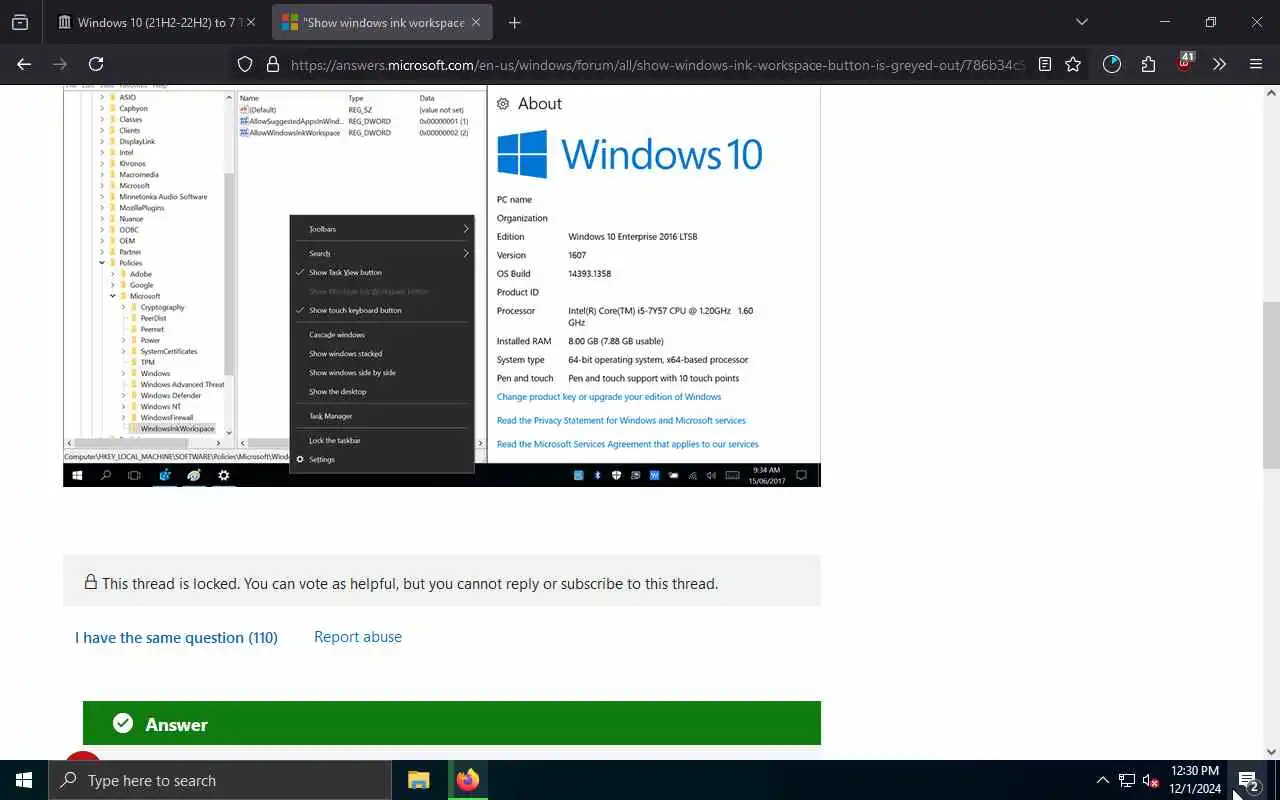Click I have the same question (110)

point(176,637)
